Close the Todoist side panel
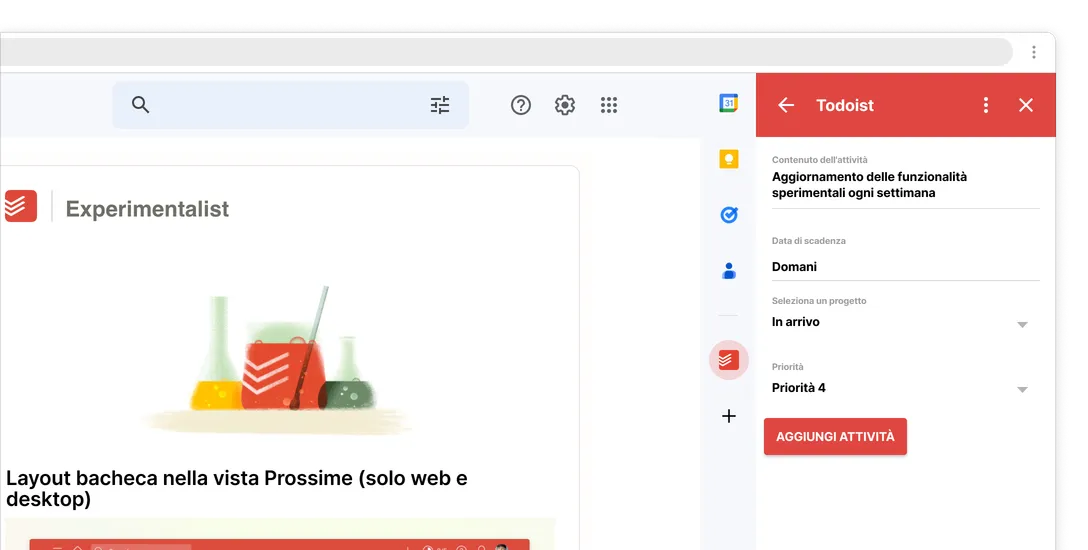 1026,105
